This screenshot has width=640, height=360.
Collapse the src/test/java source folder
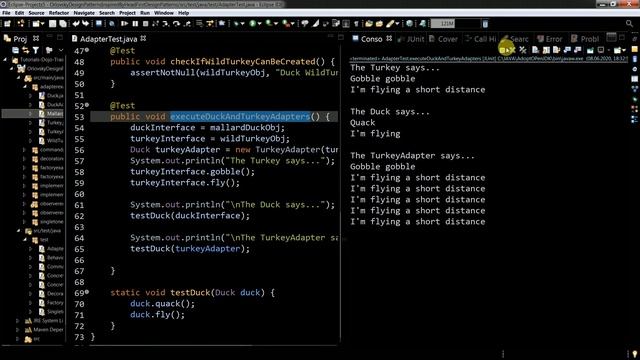pos(18,231)
